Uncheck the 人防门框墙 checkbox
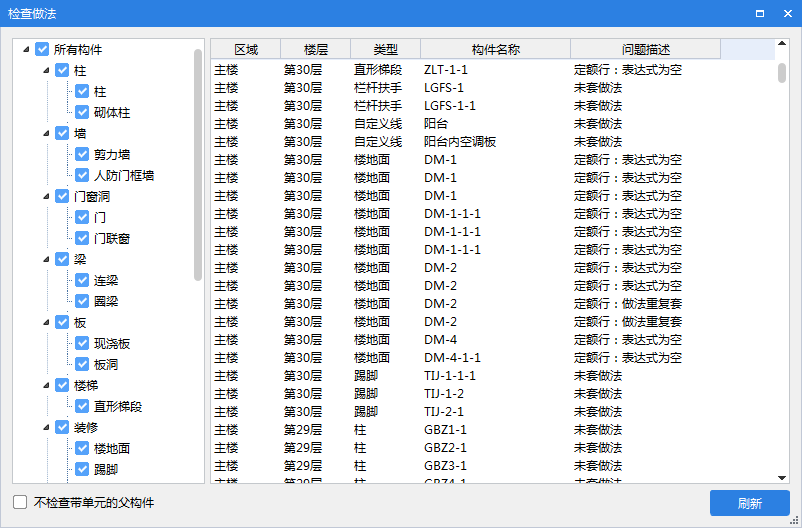 82,175
